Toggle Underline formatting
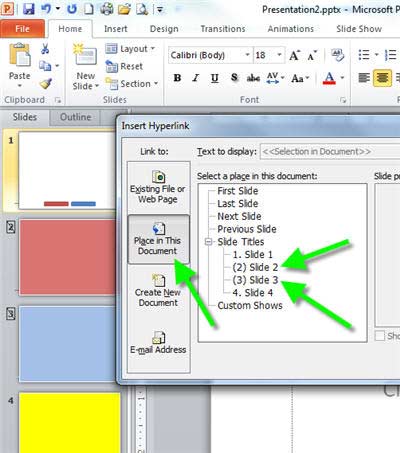400x453 pixels. click(215, 78)
